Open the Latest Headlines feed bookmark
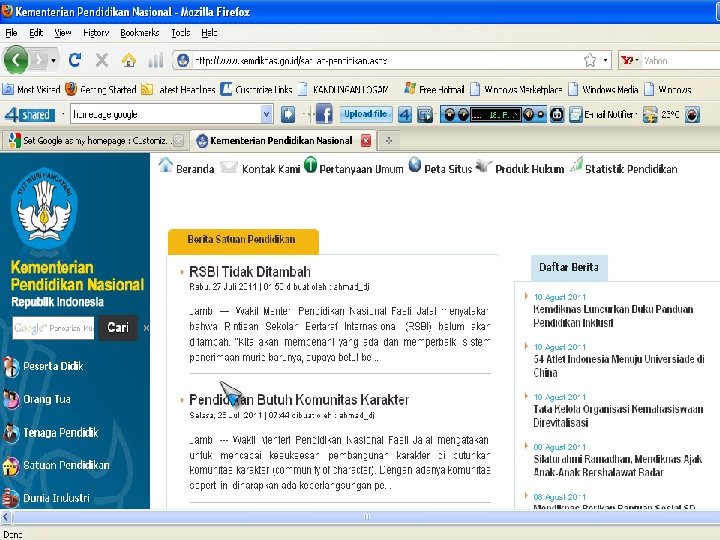This screenshot has height=540, width=720. click(178, 89)
